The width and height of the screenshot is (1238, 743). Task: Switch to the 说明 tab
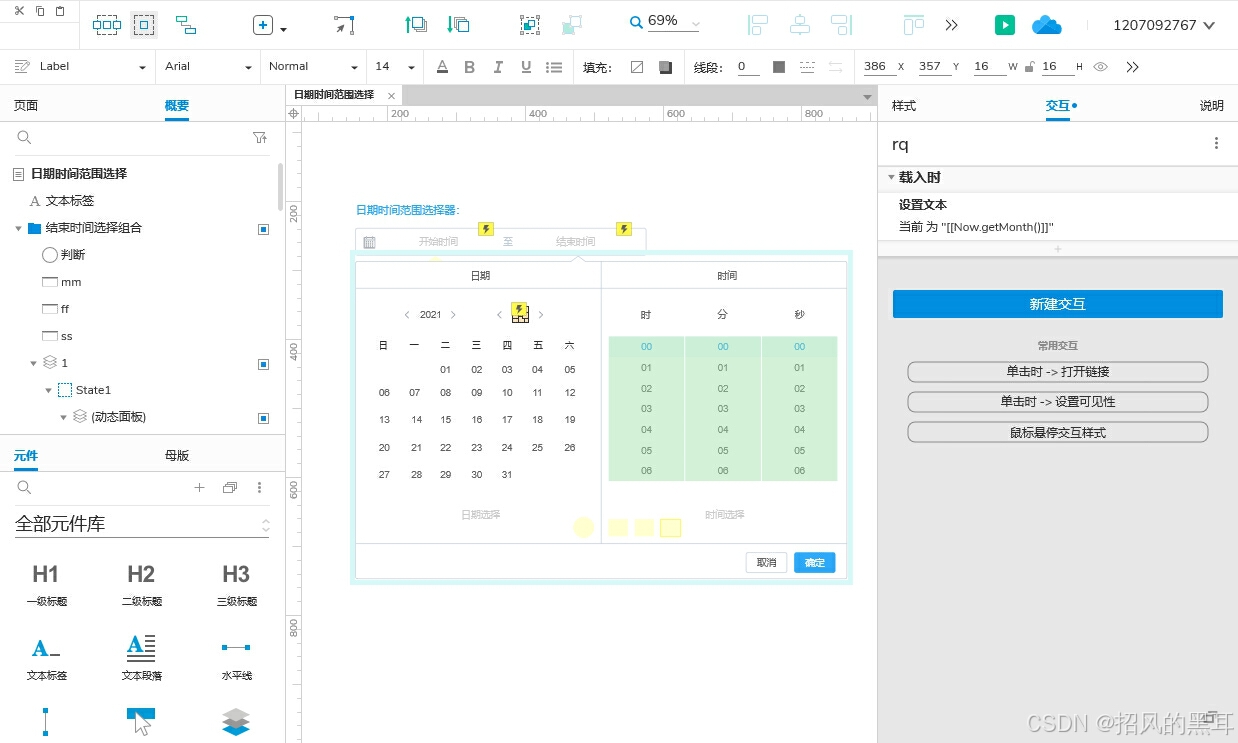(x=1212, y=105)
